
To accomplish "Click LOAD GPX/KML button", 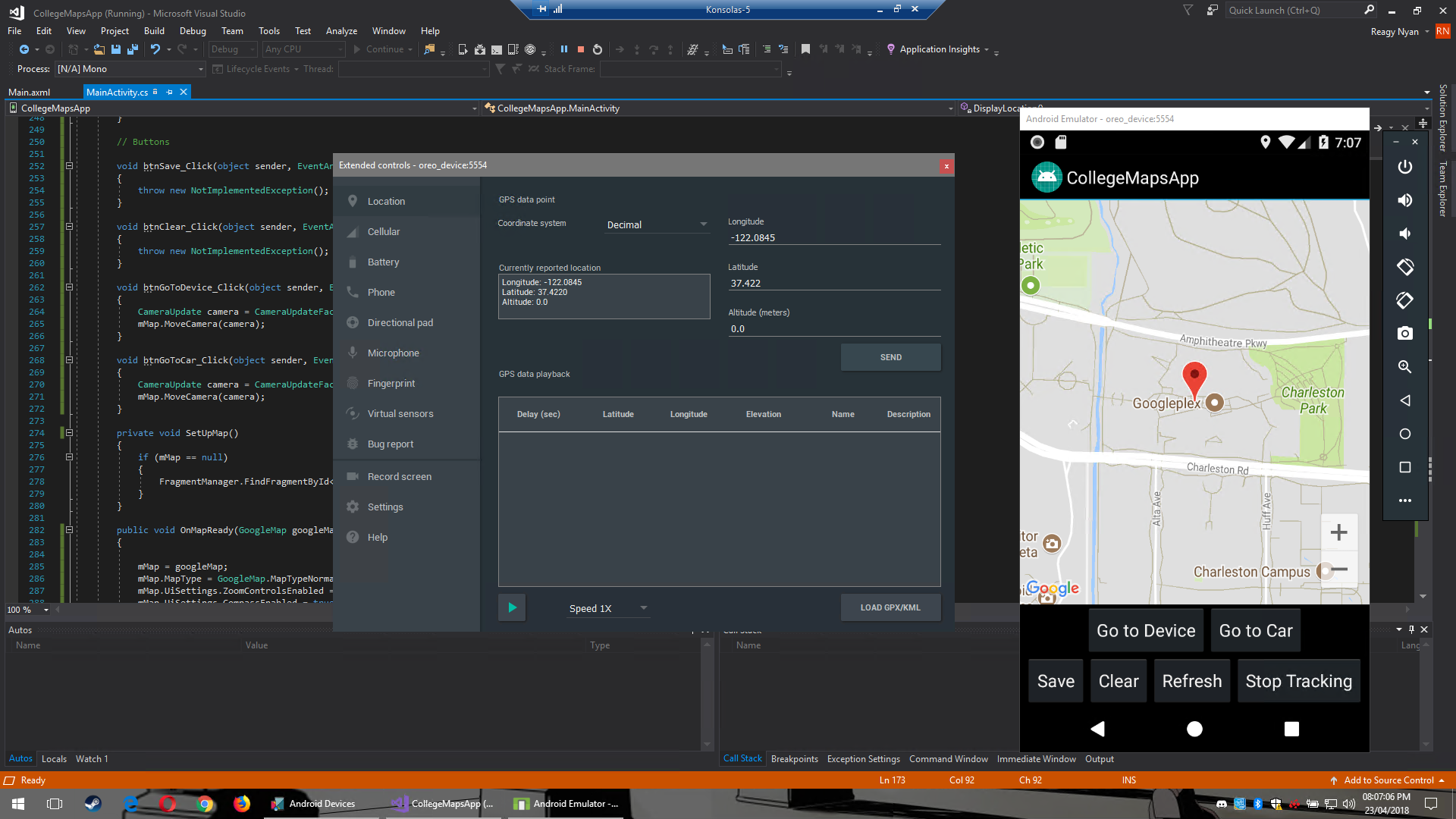I will coord(891,607).
